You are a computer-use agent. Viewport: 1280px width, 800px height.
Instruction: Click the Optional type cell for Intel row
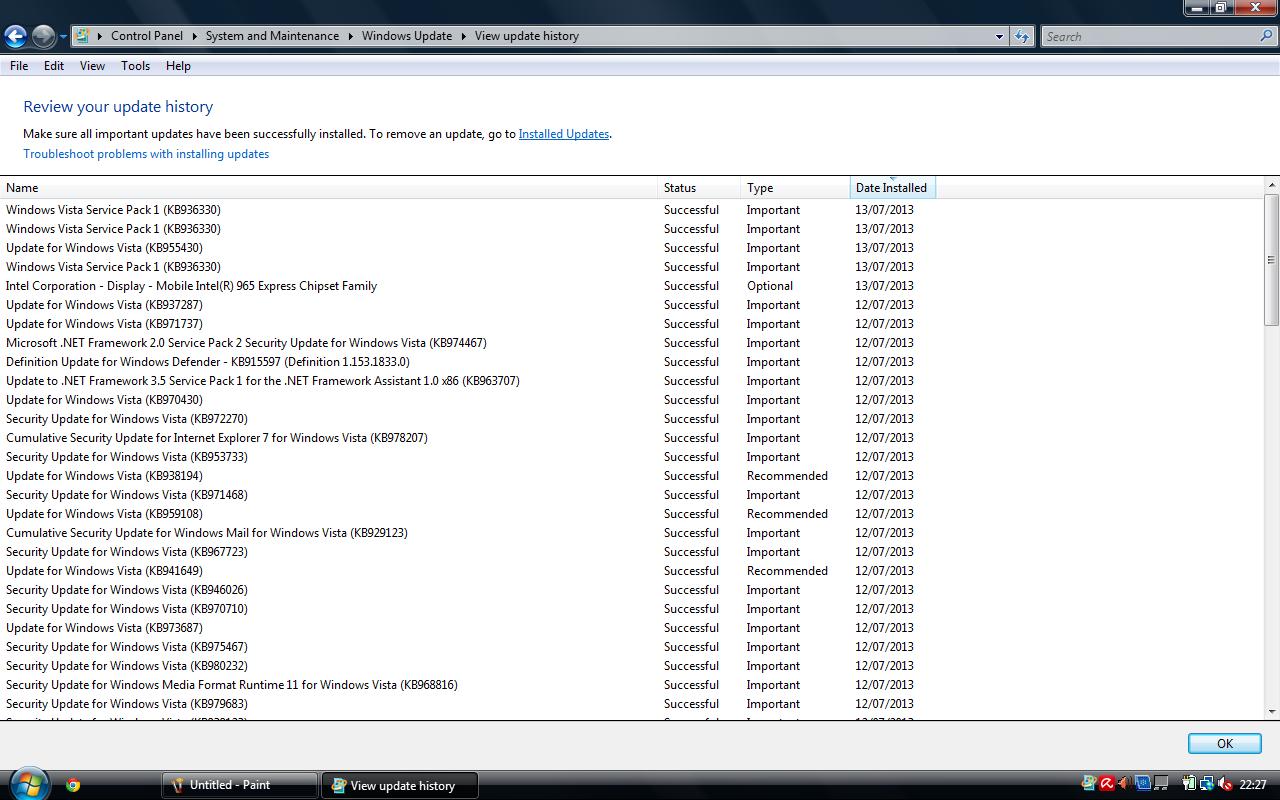(x=770, y=286)
